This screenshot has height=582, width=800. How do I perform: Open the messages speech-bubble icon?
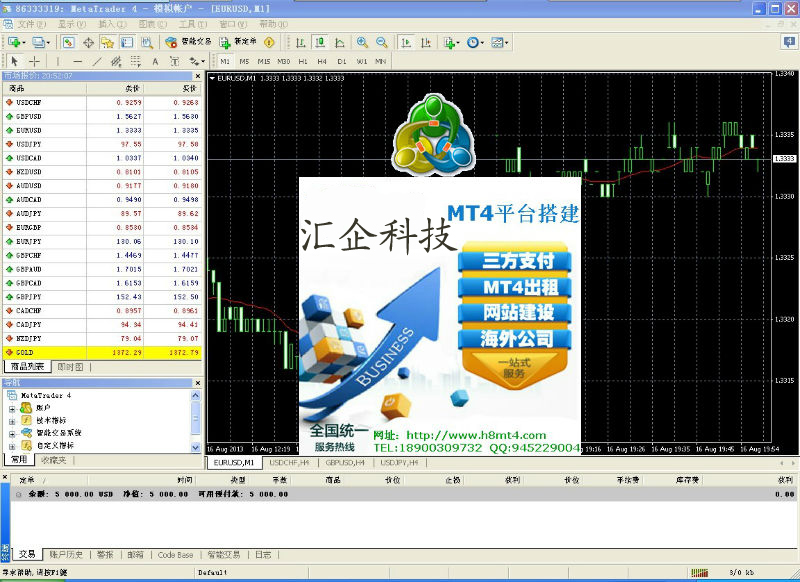[x=789, y=41]
